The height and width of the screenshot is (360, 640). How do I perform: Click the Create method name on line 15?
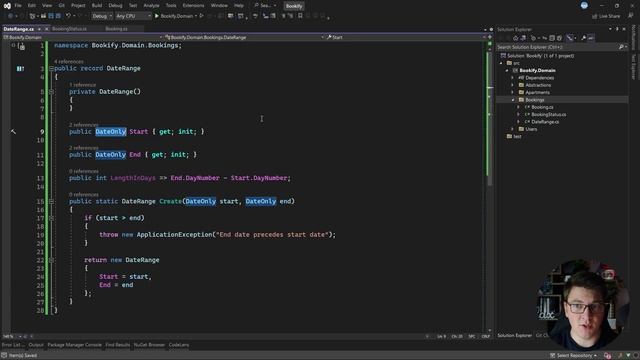pos(170,201)
